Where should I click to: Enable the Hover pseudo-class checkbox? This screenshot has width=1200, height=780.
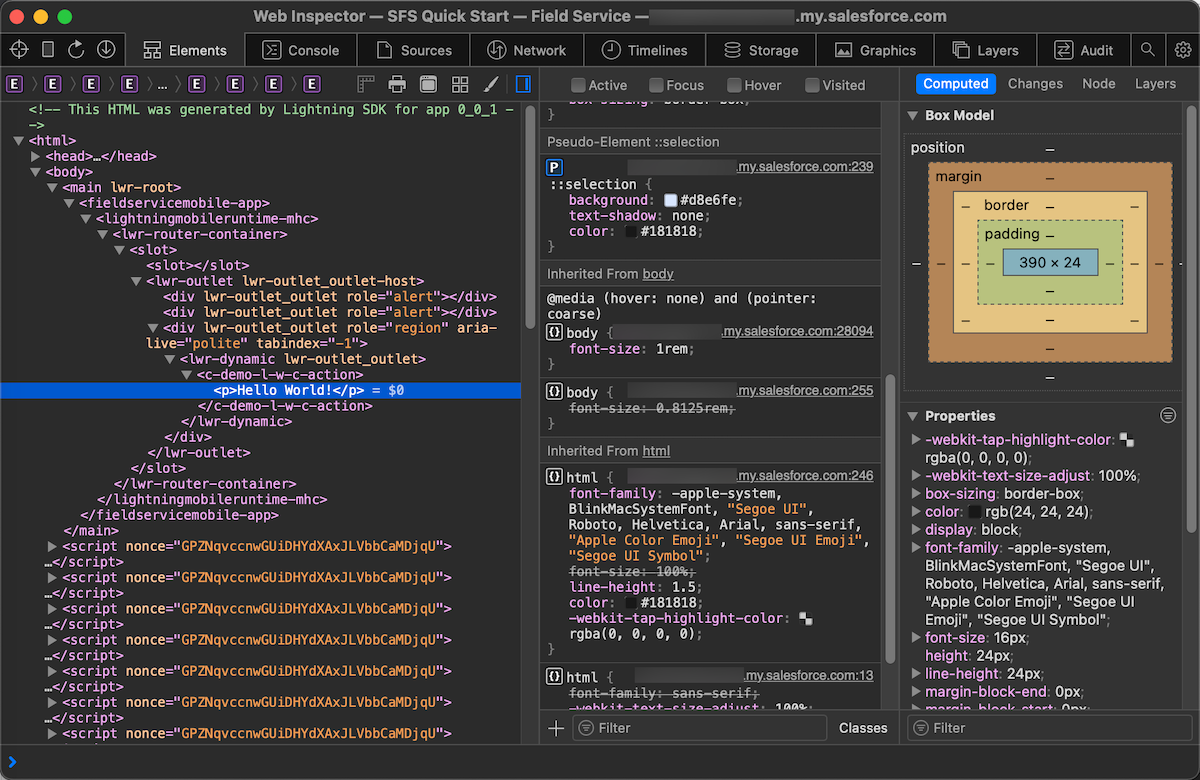click(x=735, y=85)
